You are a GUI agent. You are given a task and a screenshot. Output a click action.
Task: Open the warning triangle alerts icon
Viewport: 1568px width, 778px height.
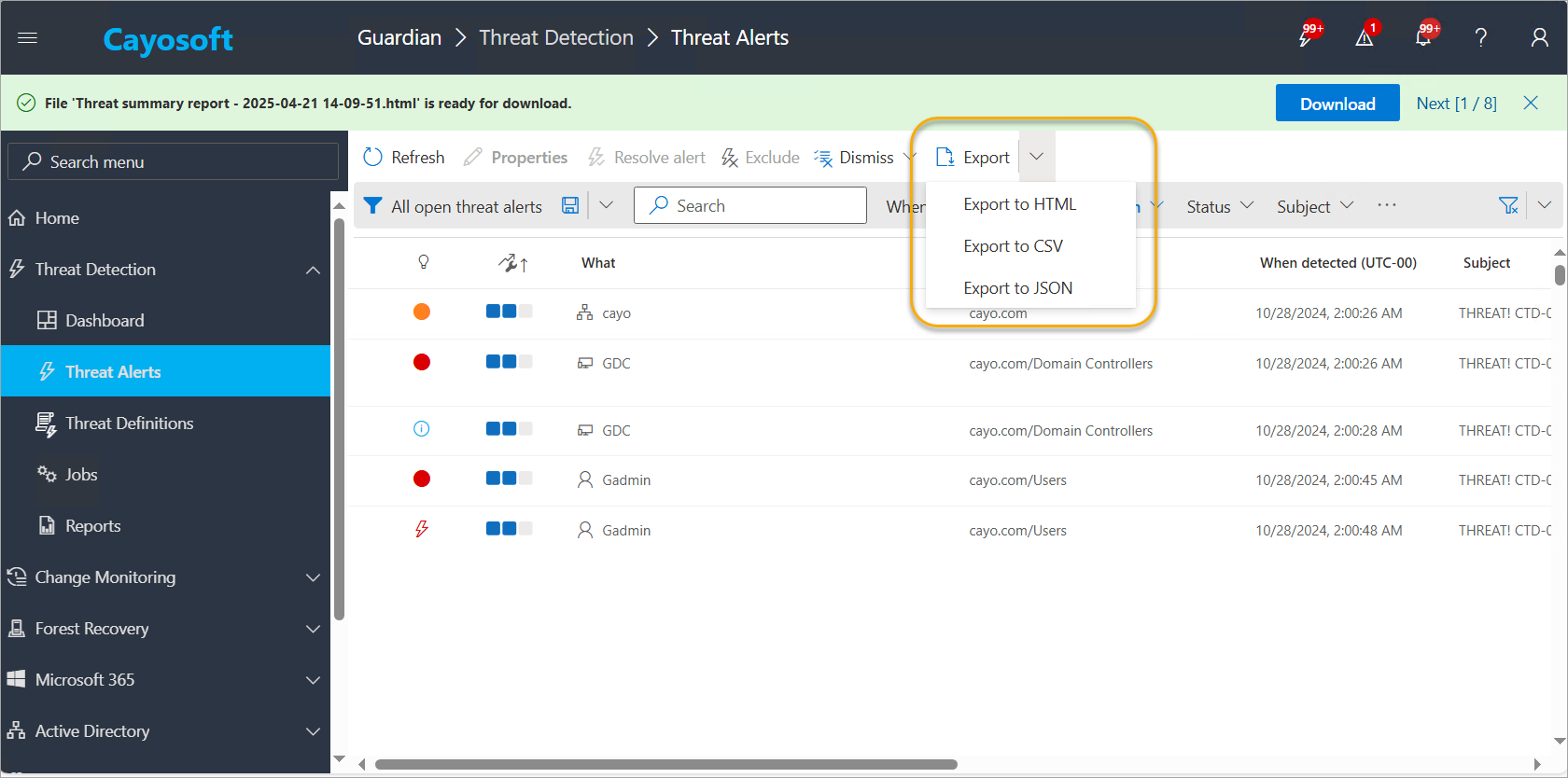click(1365, 36)
